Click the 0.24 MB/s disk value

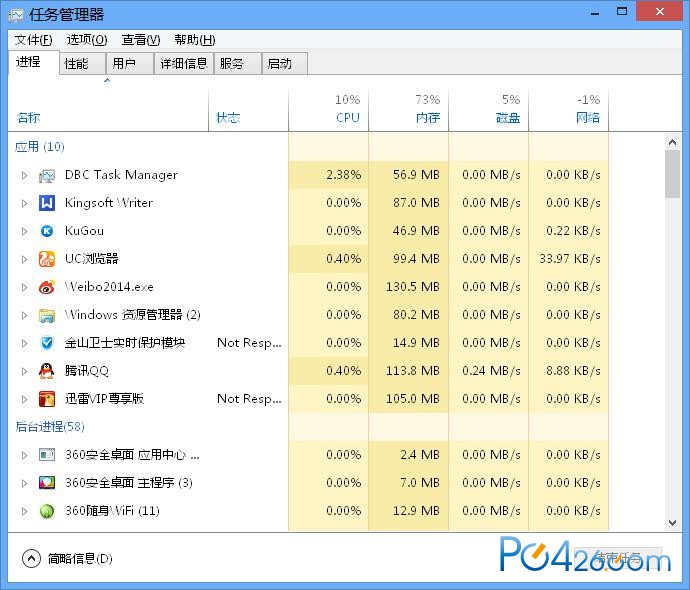pyautogui.click(x=491, y=371)
